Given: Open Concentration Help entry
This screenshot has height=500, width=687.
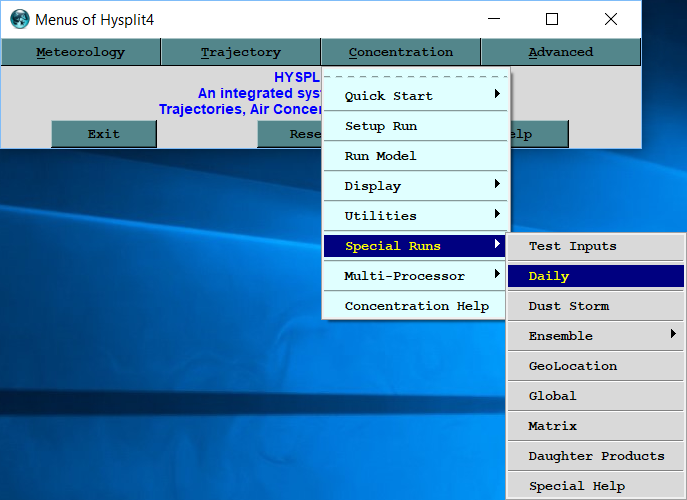Looking at the screenshot, I should point(415,306).
